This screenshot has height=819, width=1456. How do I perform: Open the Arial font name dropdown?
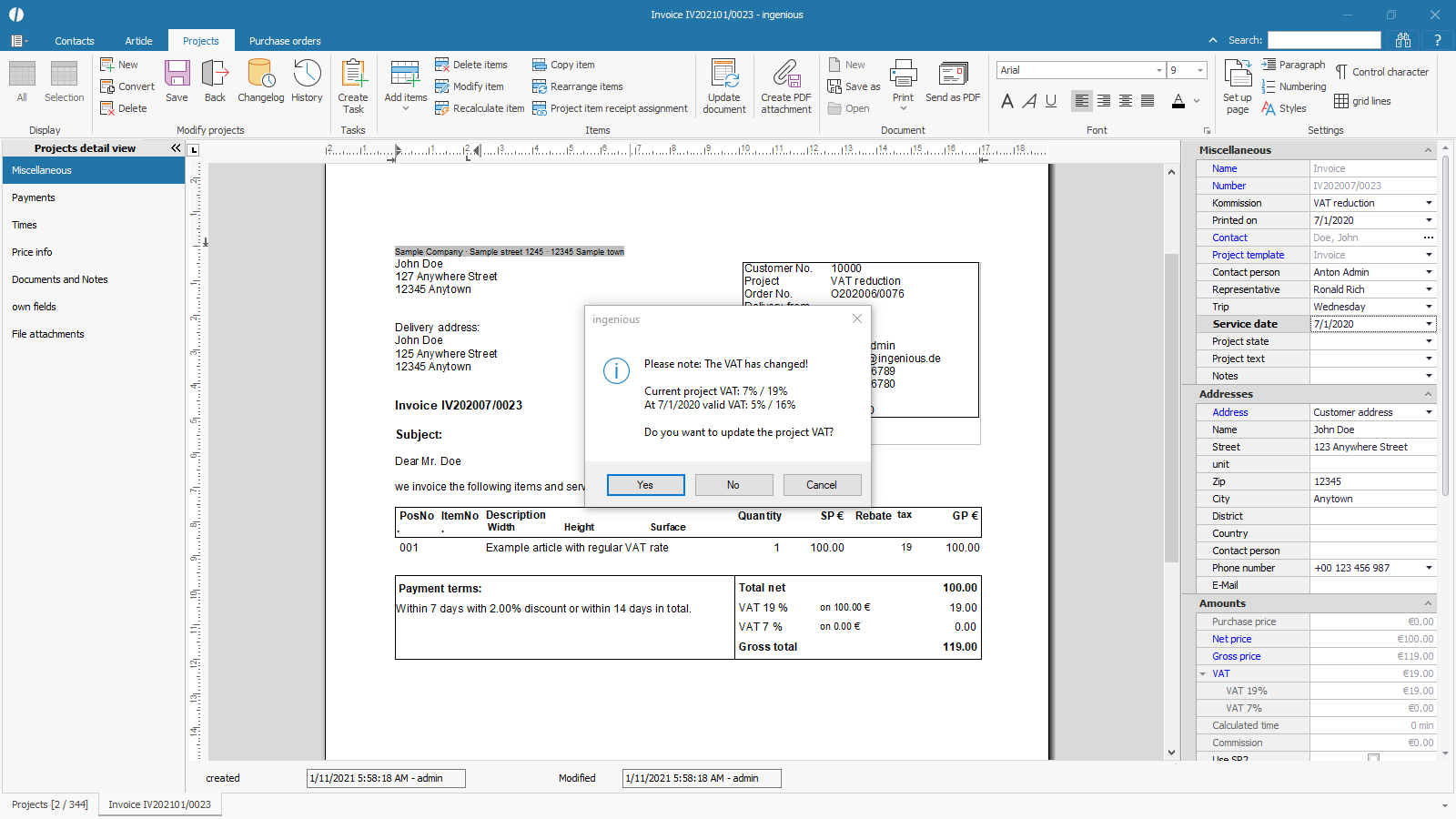click(x=1158, y=70)
